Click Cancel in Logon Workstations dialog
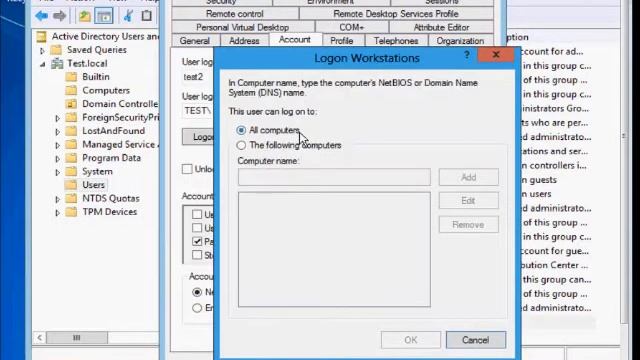 [476, 340]
